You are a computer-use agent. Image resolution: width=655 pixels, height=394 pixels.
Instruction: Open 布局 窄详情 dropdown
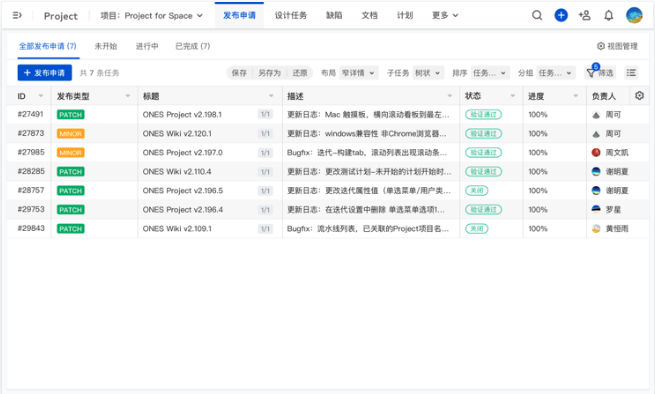point(358,73)
